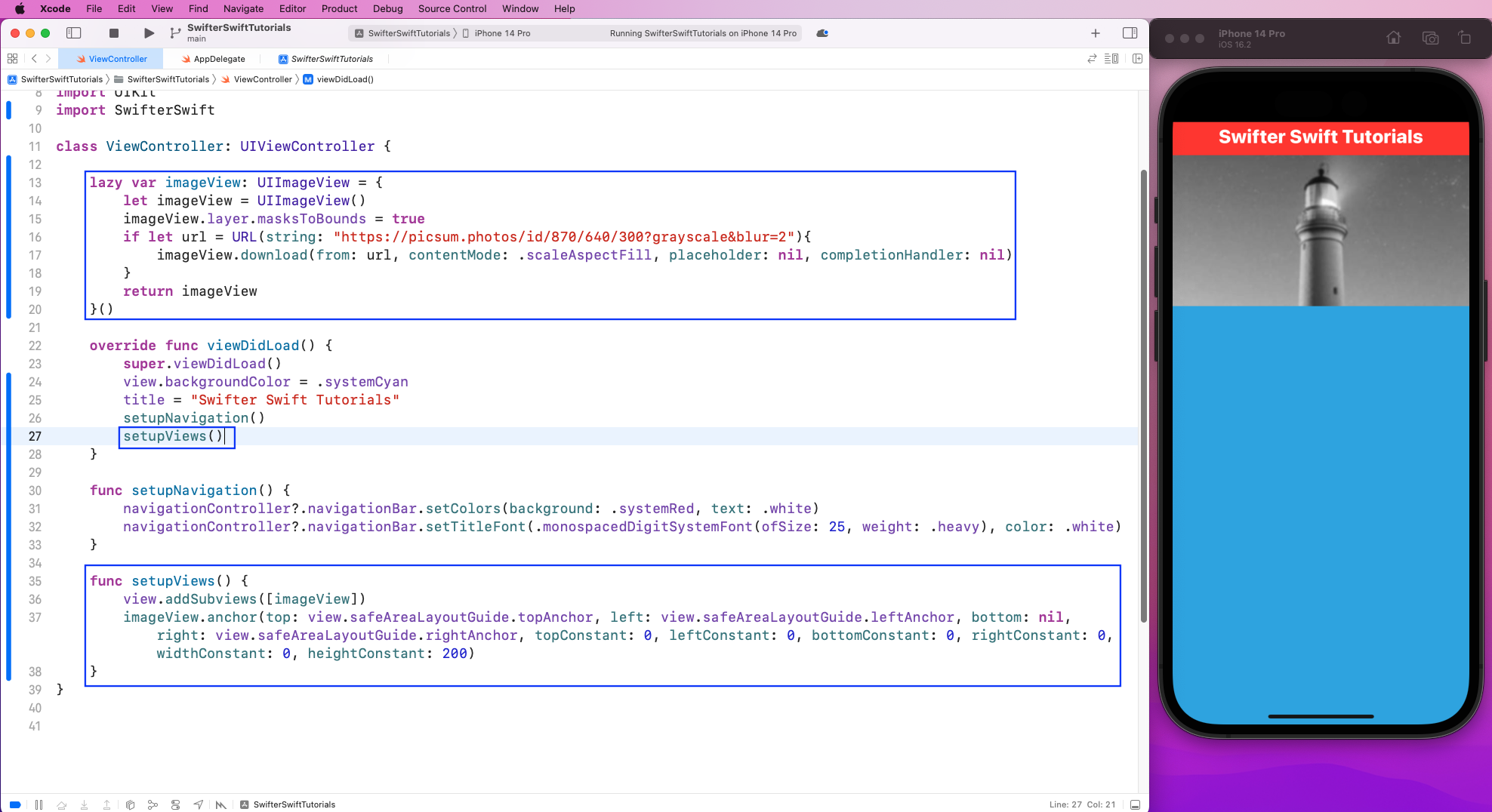Rotate the Simulator device

click(x=1465, y=38)
